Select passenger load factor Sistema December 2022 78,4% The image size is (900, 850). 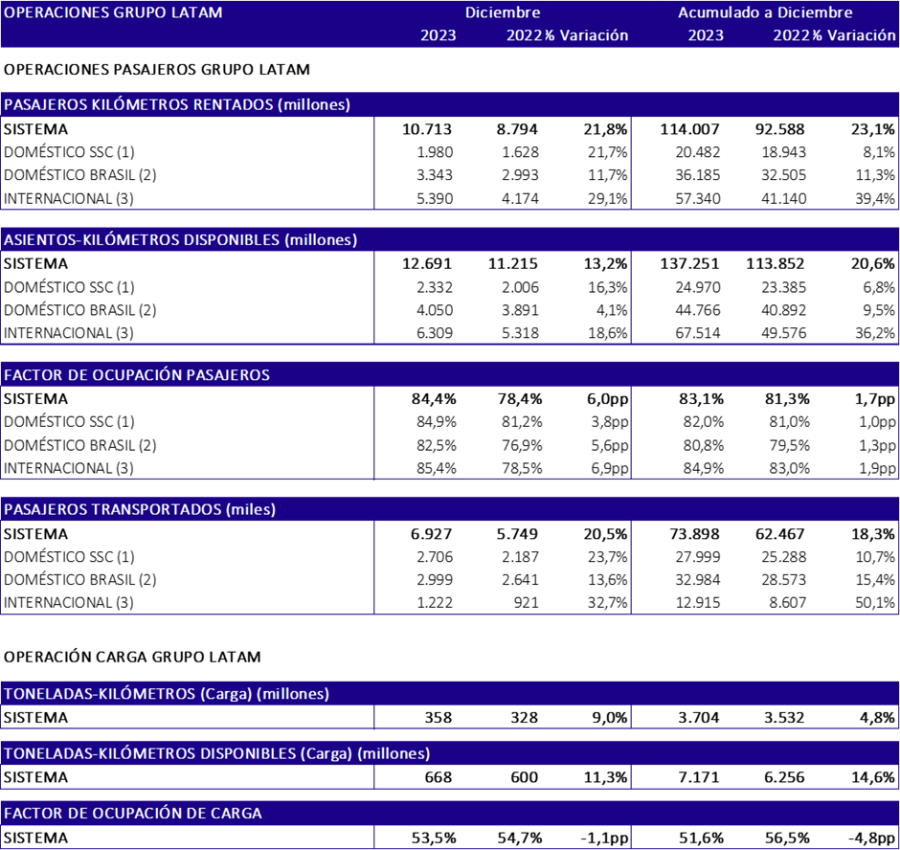[519, 399]
